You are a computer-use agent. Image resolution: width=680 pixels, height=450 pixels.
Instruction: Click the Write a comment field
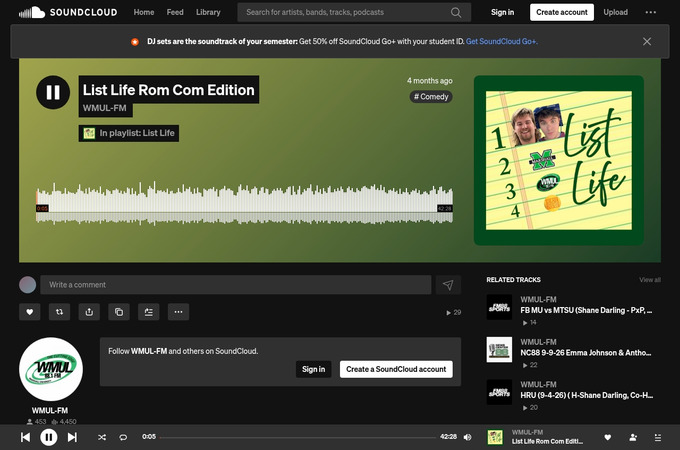(x=235, y=285)
